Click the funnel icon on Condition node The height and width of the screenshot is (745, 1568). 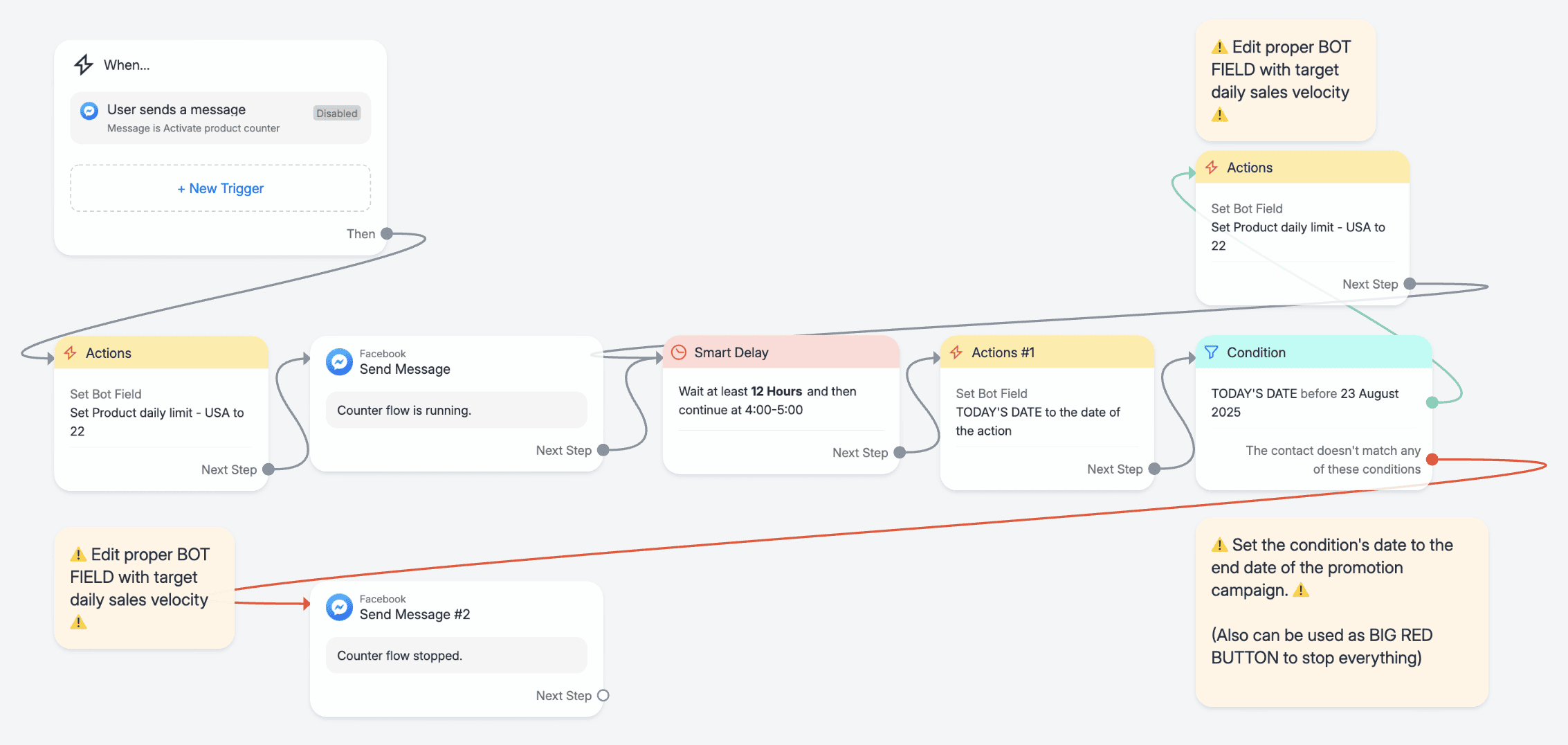1211,352
